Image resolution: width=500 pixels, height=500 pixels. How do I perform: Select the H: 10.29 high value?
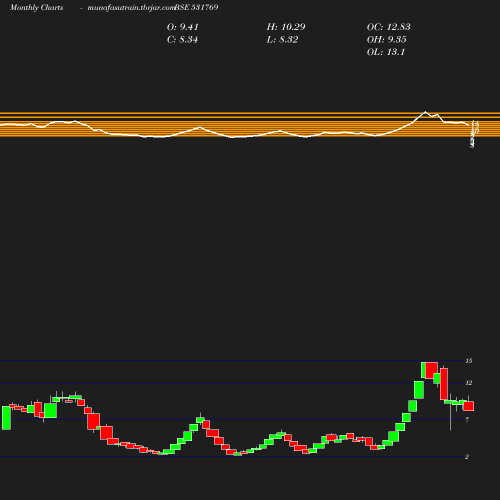tap(286, 27)
